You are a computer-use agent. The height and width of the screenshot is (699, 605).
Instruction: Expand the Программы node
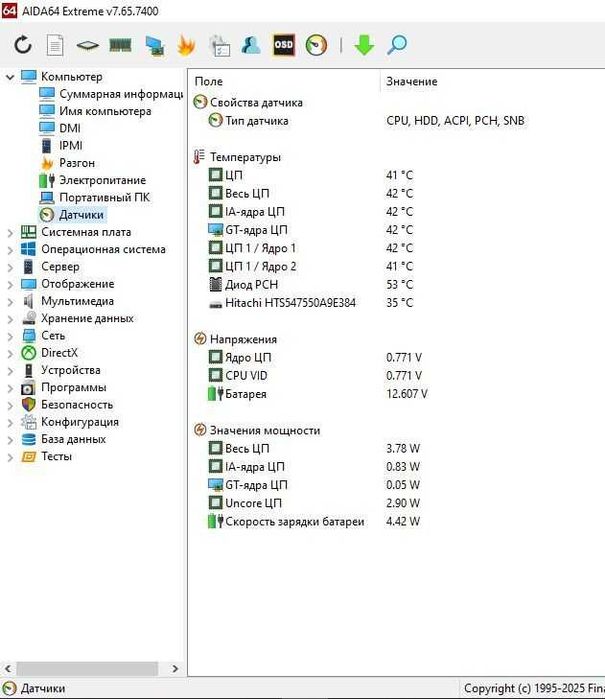[x=10, y=388]
